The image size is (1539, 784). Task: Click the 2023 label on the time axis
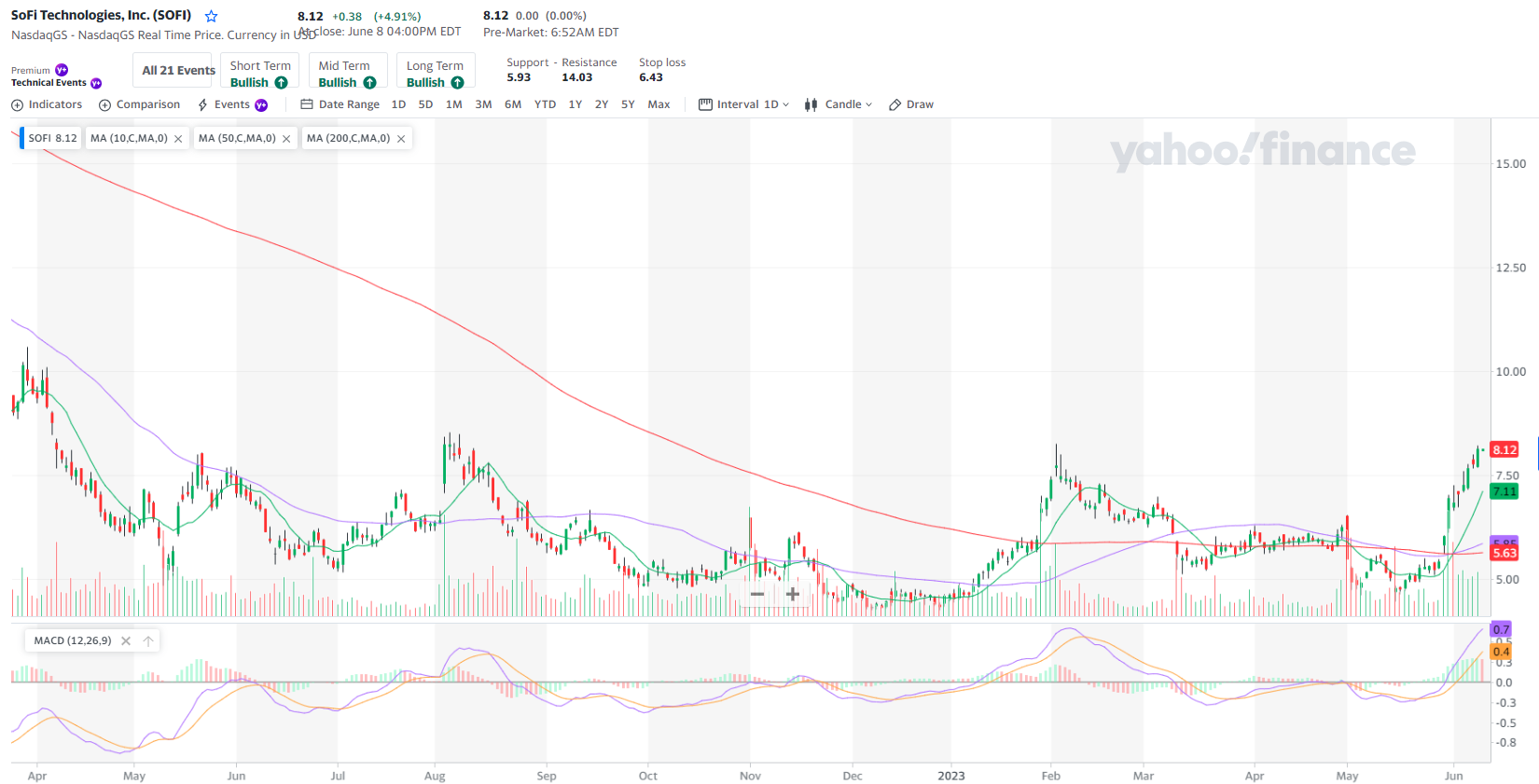951,776
